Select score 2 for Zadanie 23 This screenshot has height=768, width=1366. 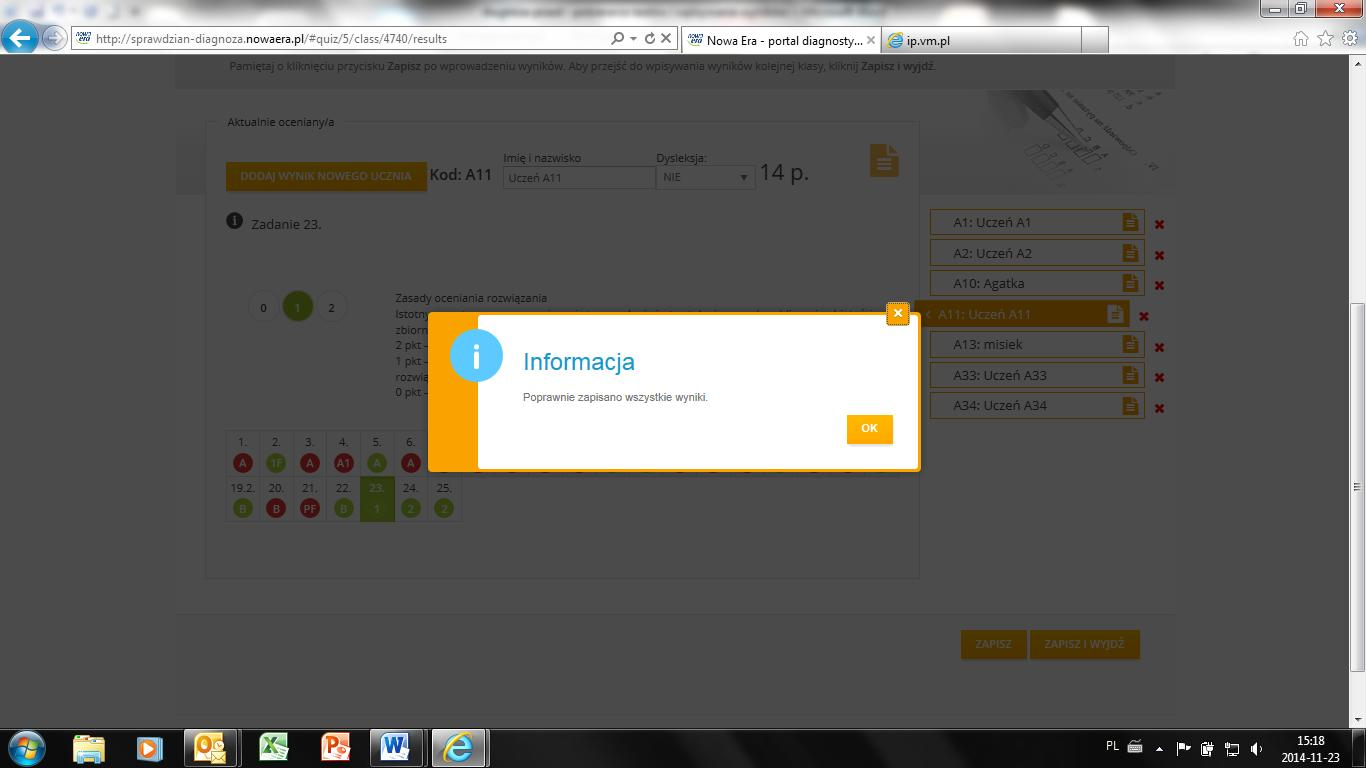pyautogui.click(x=331, y=307)
